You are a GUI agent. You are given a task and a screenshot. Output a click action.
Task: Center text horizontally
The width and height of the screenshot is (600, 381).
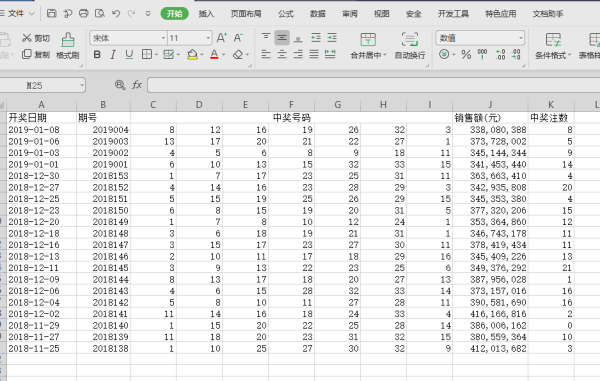[282, 54]
